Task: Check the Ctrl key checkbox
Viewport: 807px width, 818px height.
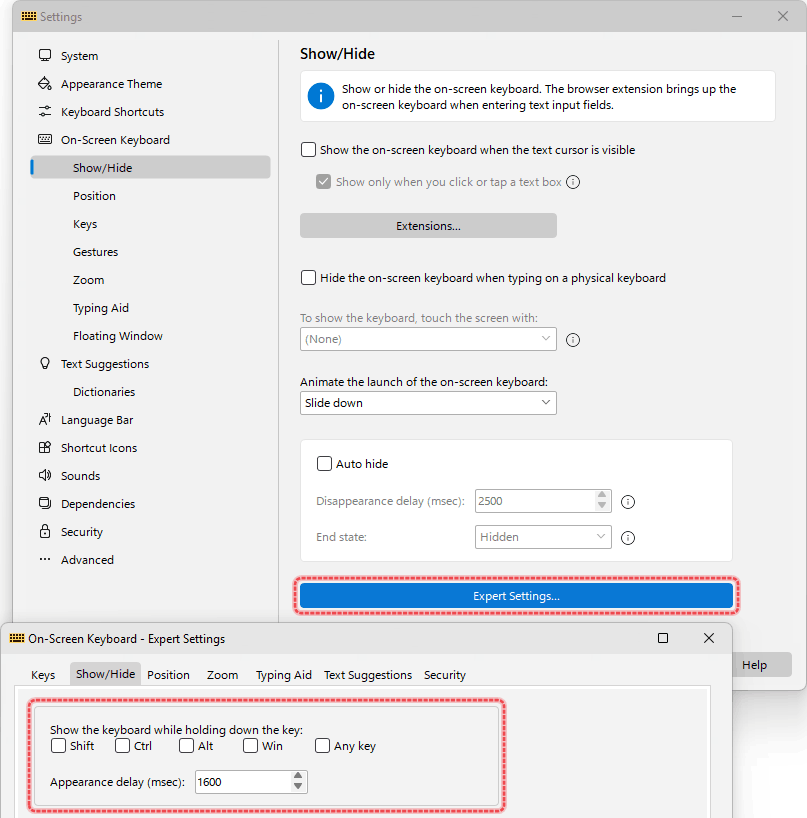Action: (x=123, y=745)
